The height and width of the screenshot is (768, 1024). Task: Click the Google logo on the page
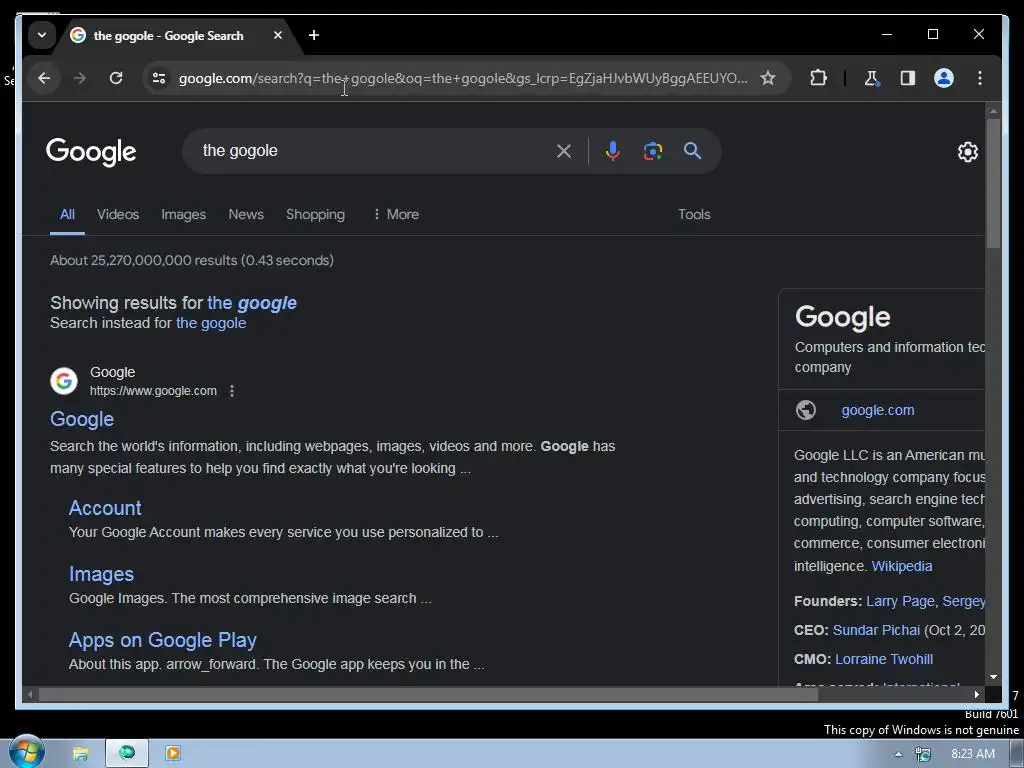(91, 152)
